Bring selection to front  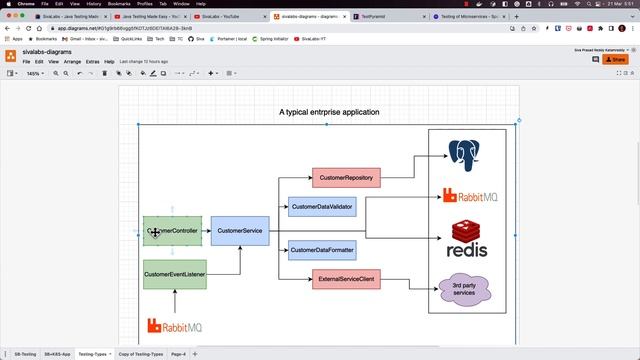(x=119, y=73)
